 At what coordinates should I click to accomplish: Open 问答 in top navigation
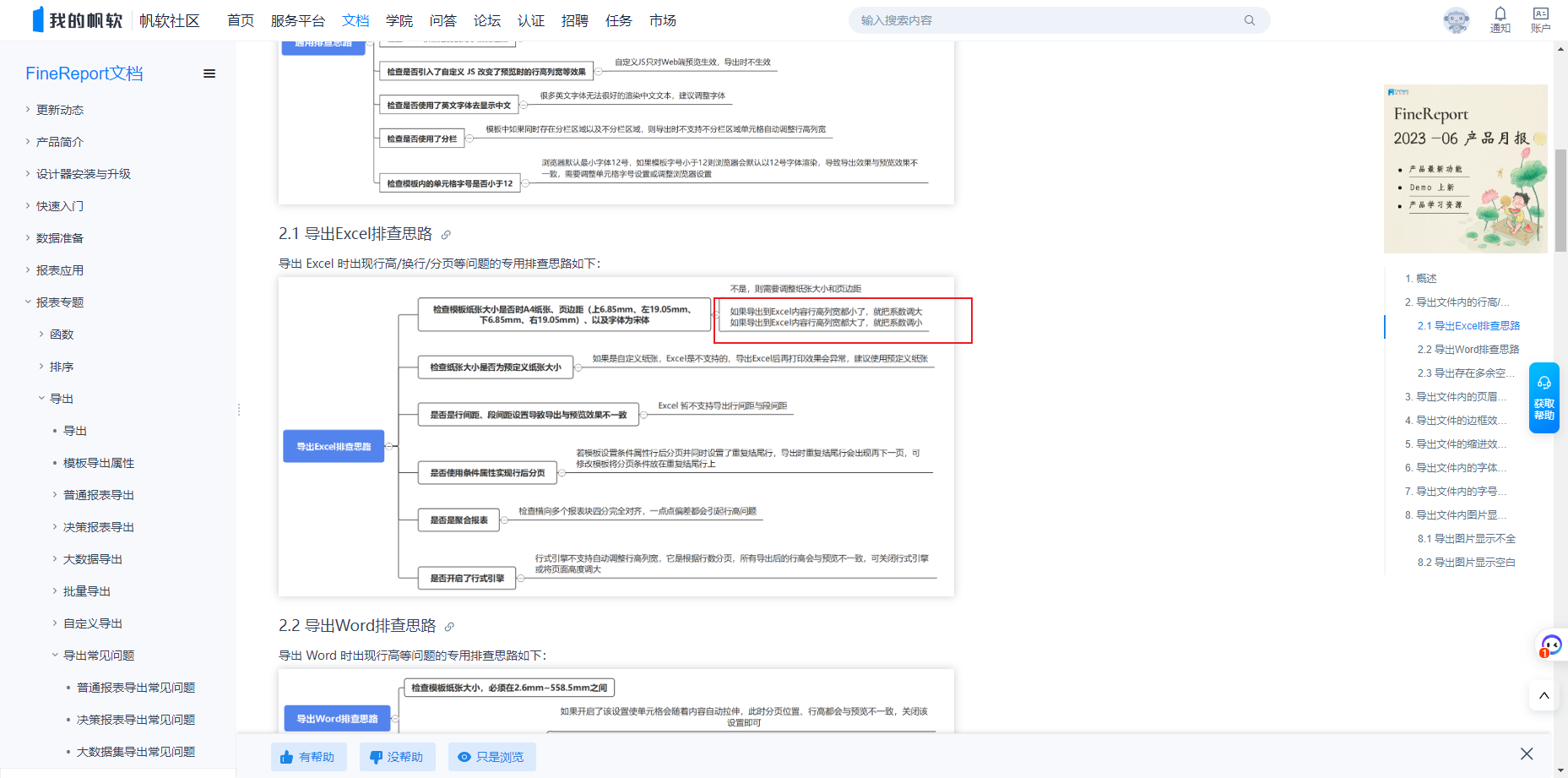click(x=443, y=20)
